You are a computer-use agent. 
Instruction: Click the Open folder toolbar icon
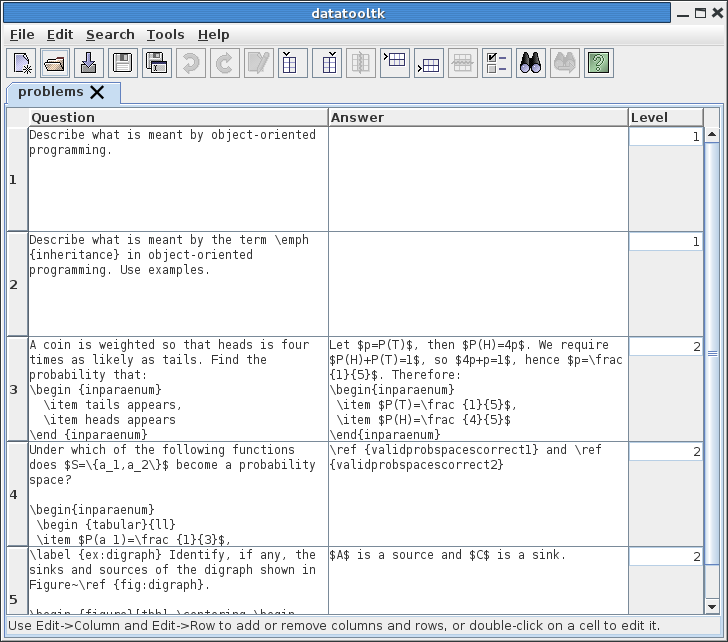(56, 63)
